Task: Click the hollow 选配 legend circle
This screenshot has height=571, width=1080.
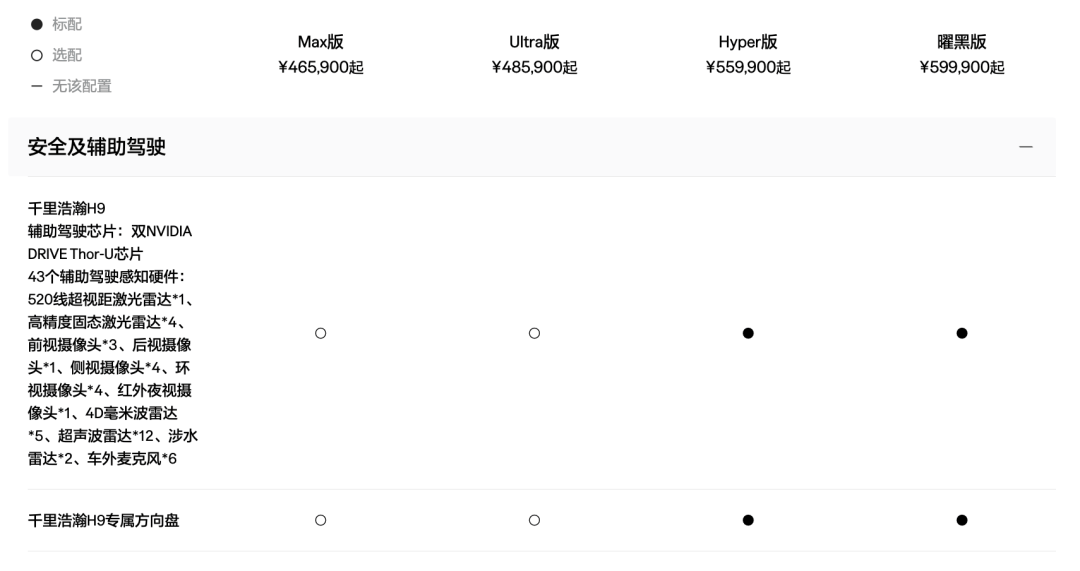Action: coord(35,54)
